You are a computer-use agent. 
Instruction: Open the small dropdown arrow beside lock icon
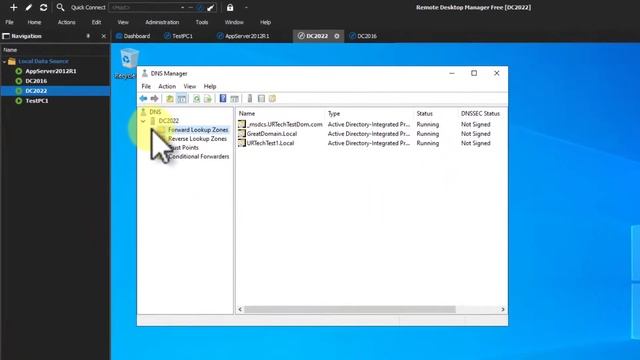pos(246,7)
